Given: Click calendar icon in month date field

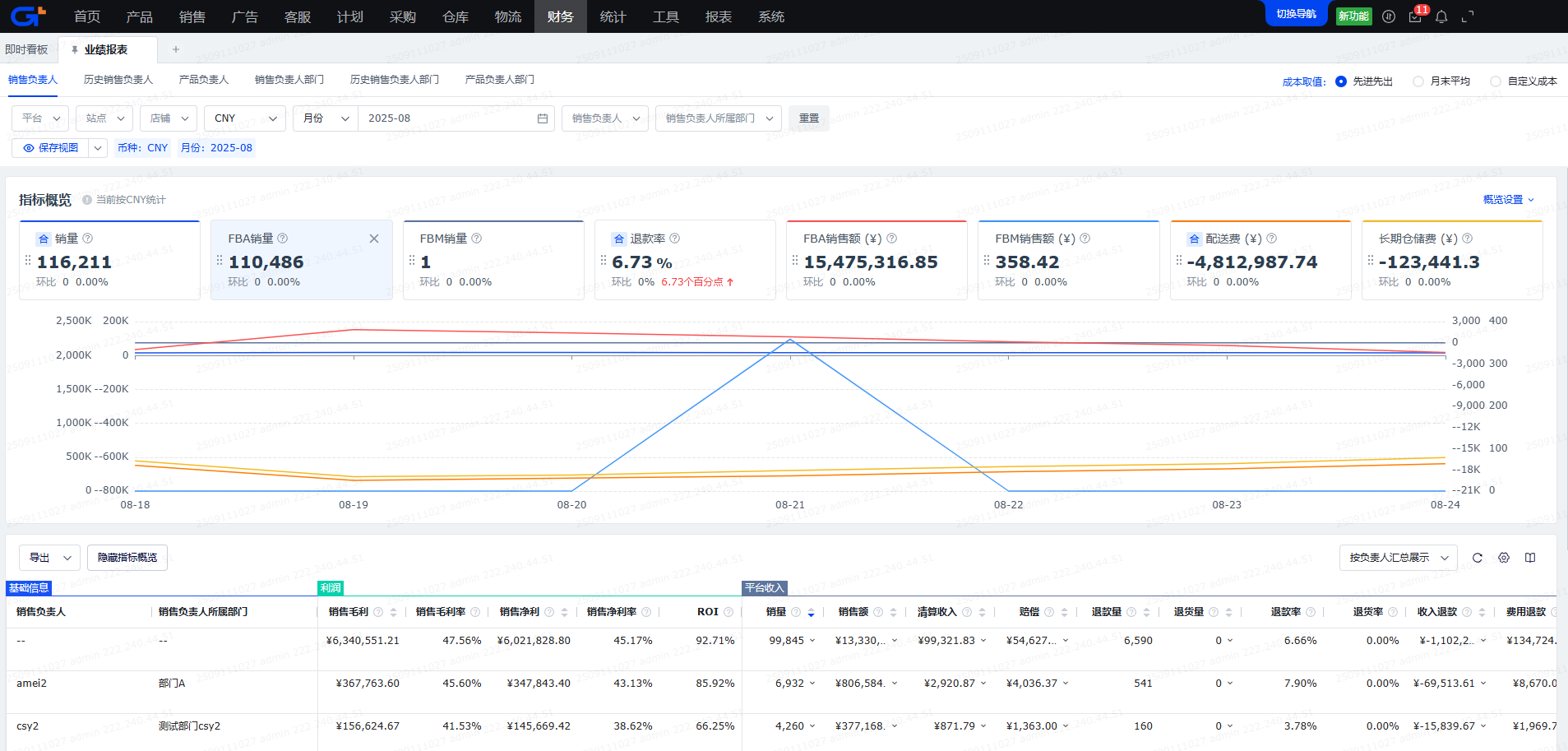Looking at the screenshot, I should point(543,118).
